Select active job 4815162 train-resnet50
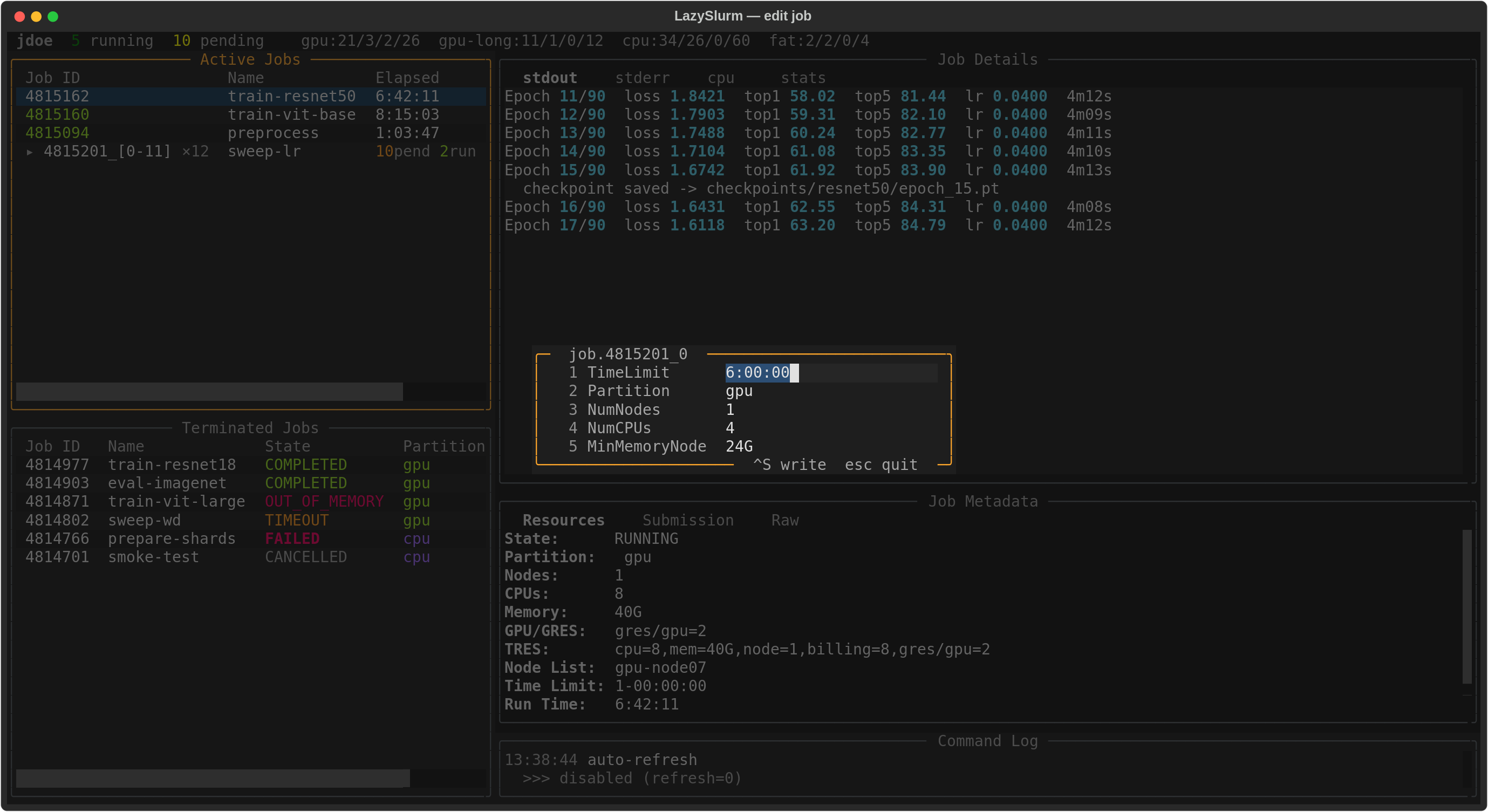The width and height of the screenshot is (1488, 812). pyautogui.click(x=251, y=97)
